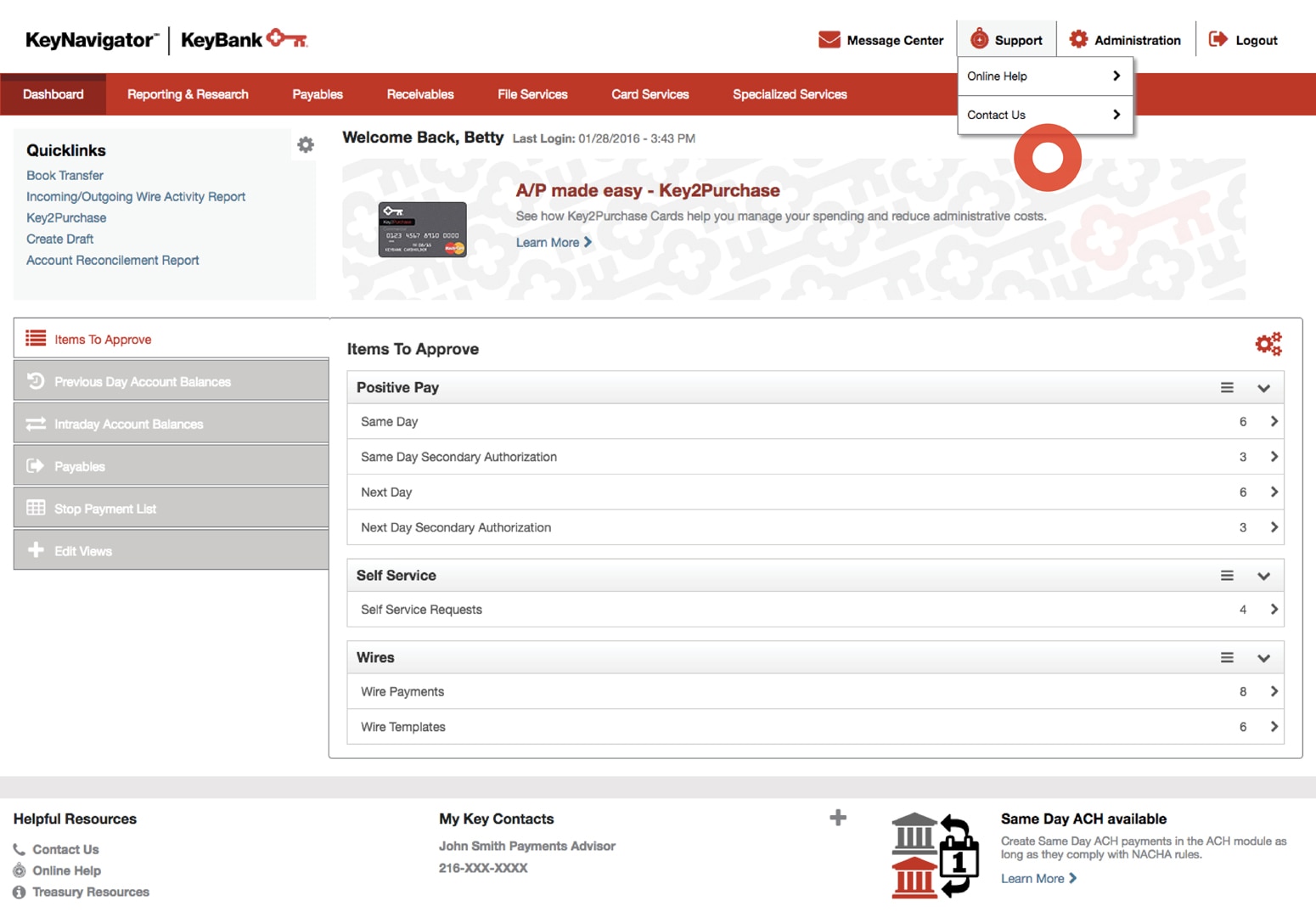The width and height of the screenshot is (1316, 923).
Task: Choose Online Help in Support dropdown
Action: pos(1045,76)
